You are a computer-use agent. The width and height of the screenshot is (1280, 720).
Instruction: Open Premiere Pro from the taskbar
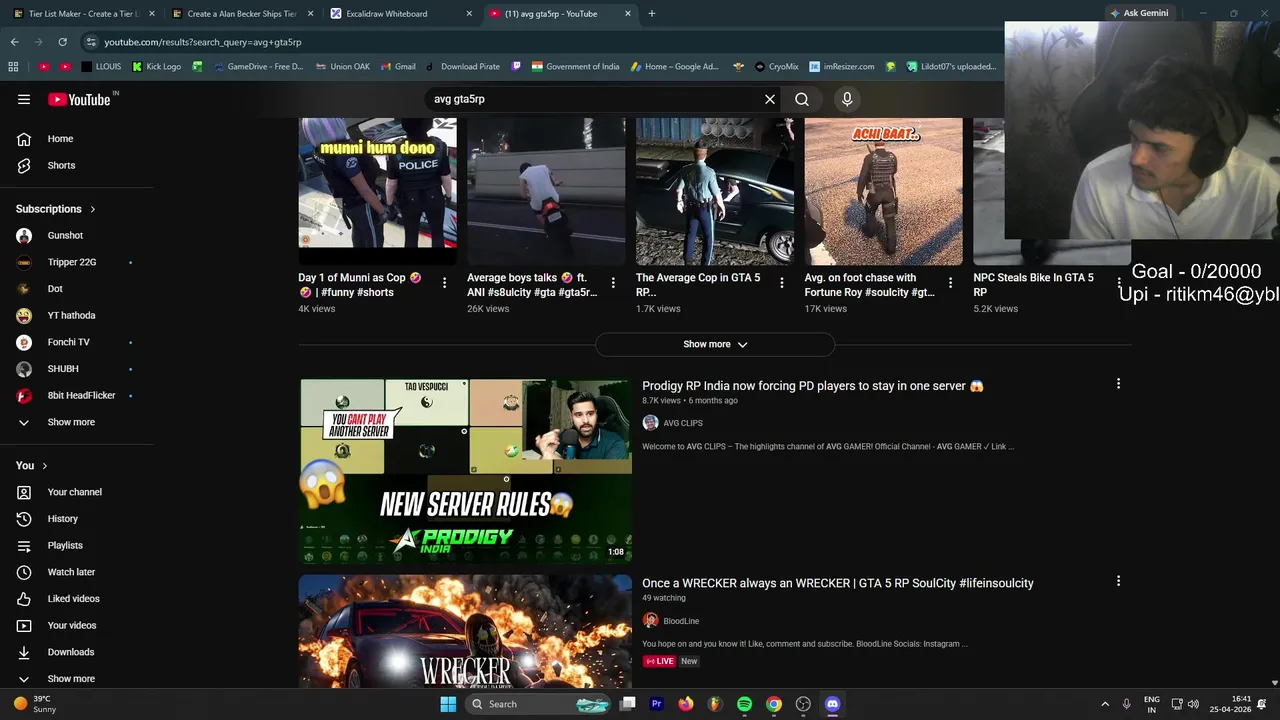click(656, 704)
